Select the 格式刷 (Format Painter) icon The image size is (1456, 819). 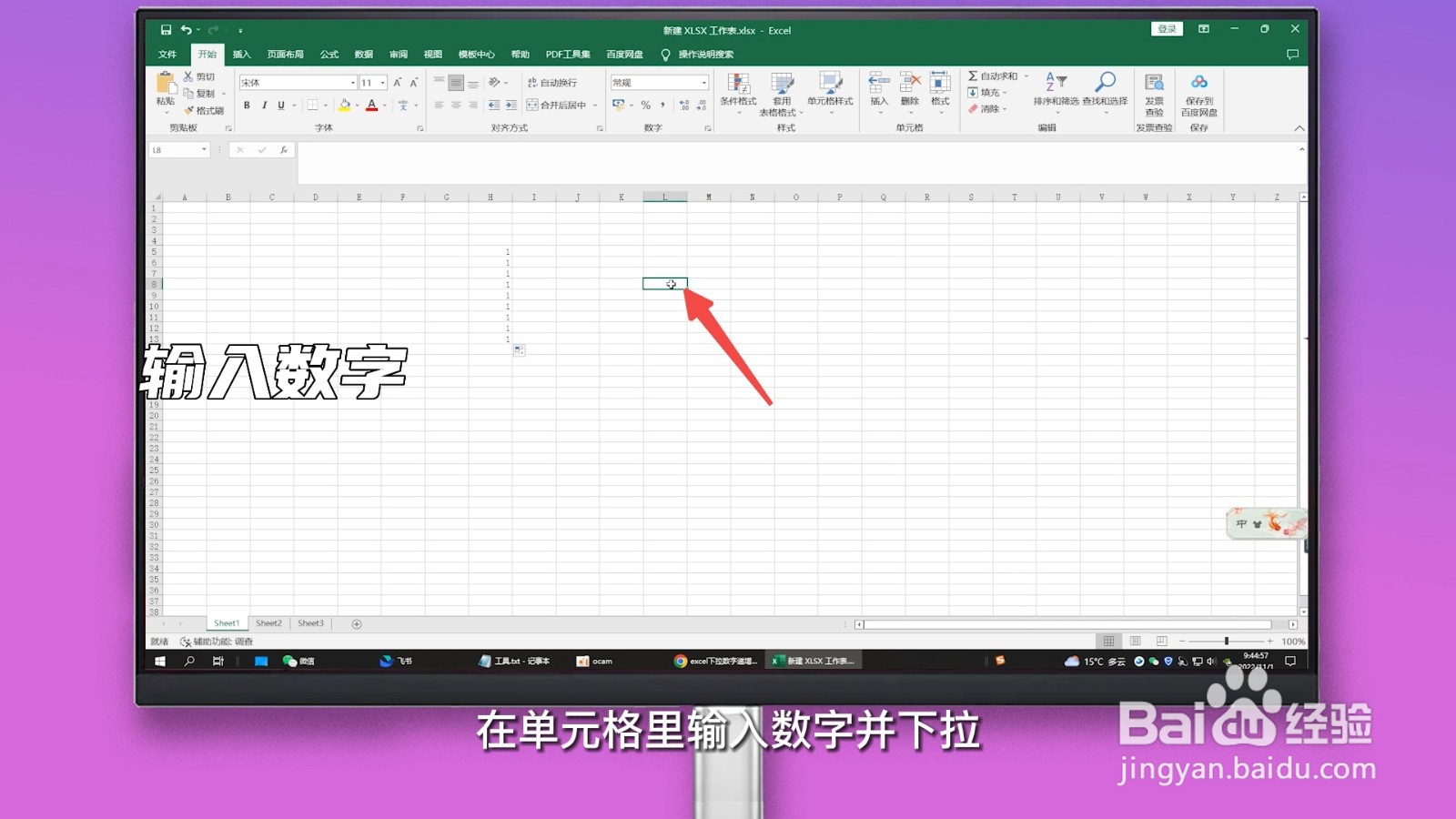tap(190, 109)
